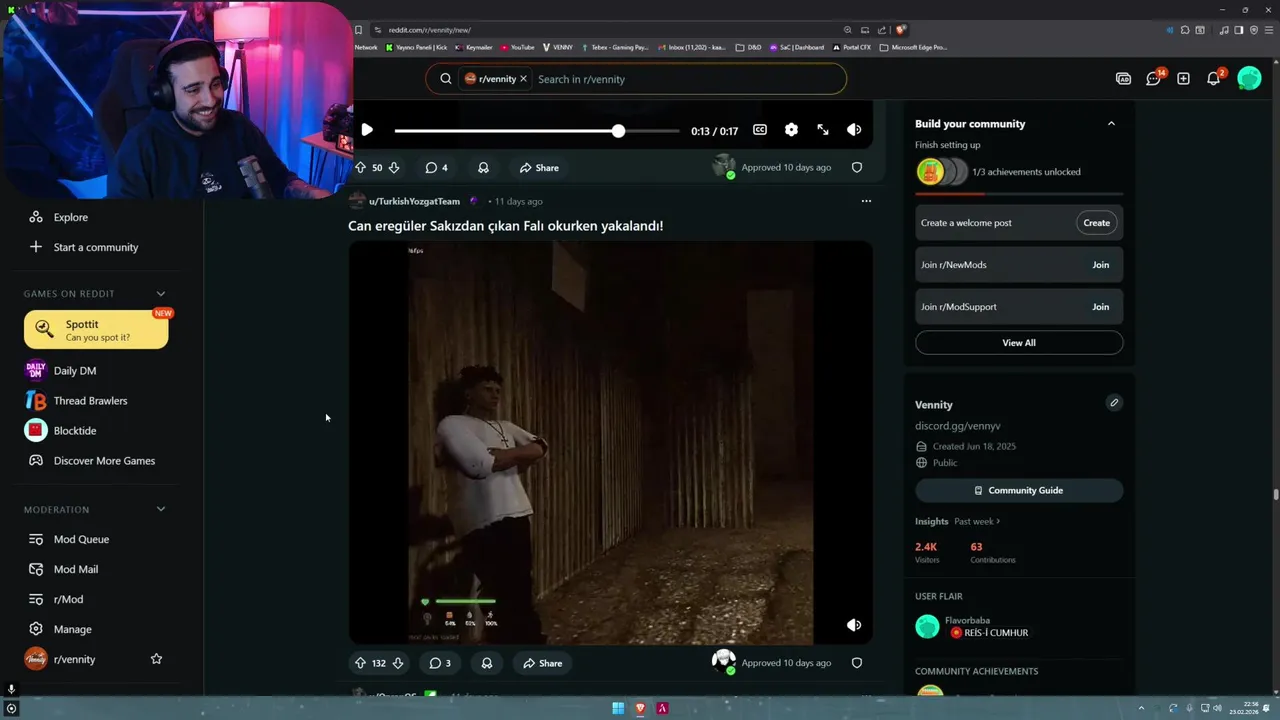Launch the Spottit game
Viewport: 1280px width, 720px height.
tap(96, 330)
